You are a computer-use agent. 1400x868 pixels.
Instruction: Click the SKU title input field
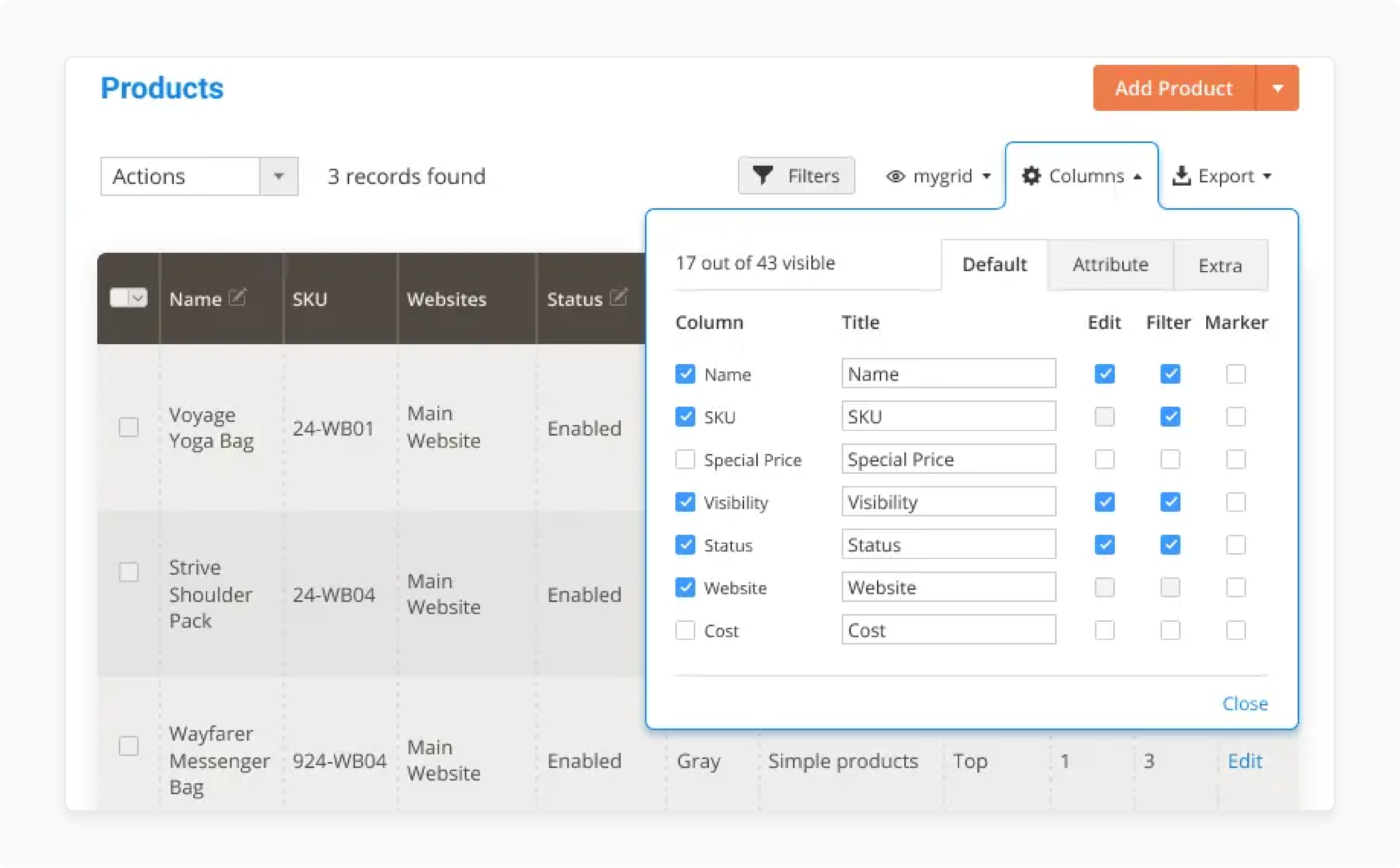point(948,416)
